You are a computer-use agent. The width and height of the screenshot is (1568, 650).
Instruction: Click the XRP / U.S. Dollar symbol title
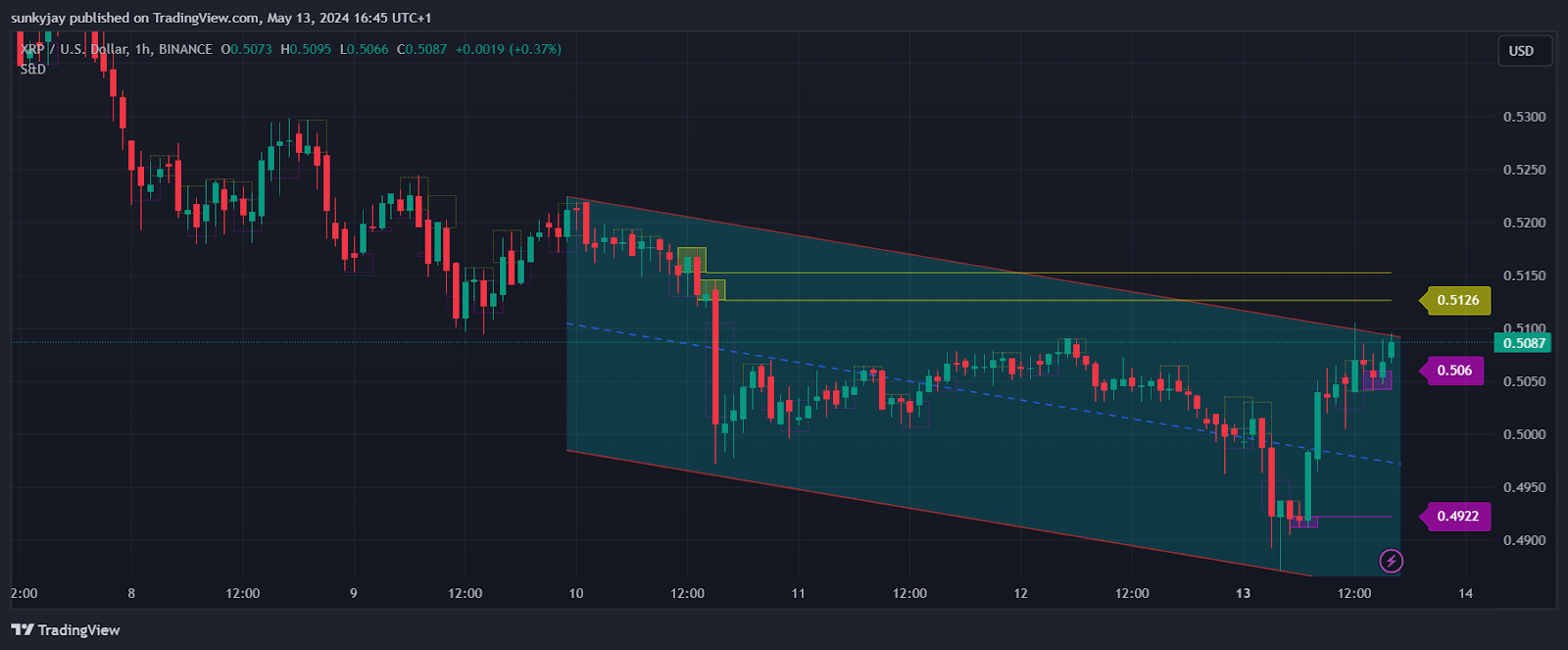click(73, 49)
